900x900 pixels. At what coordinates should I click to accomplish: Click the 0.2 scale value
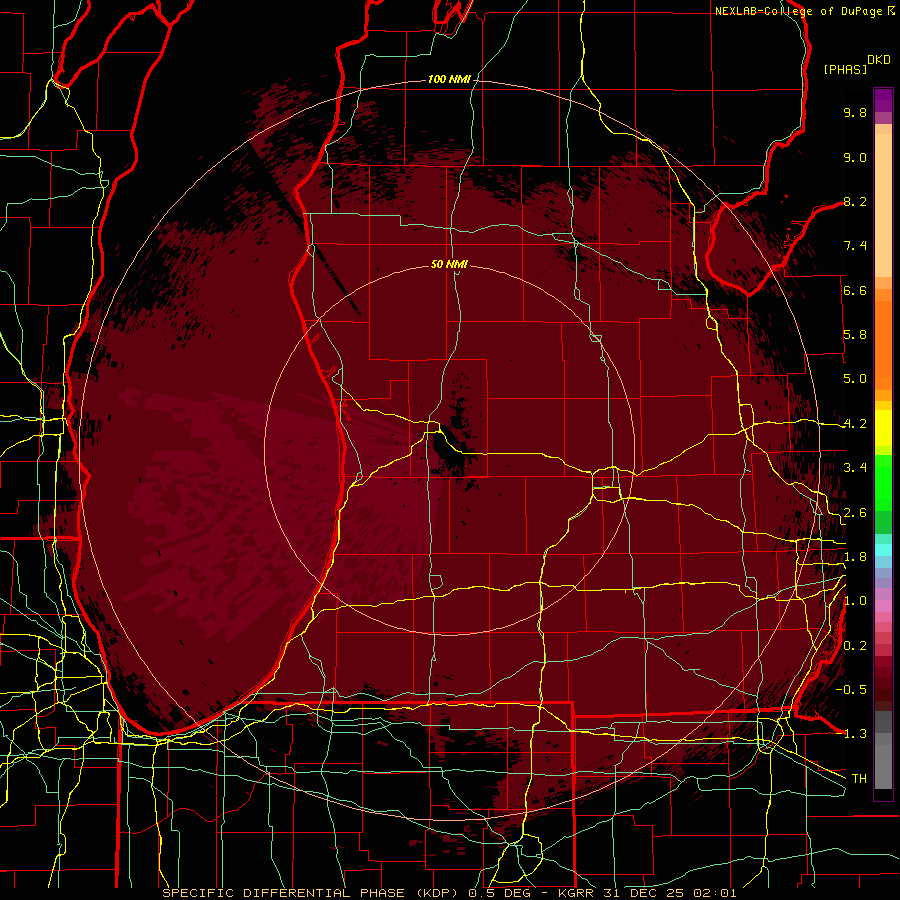click(855, 646)
